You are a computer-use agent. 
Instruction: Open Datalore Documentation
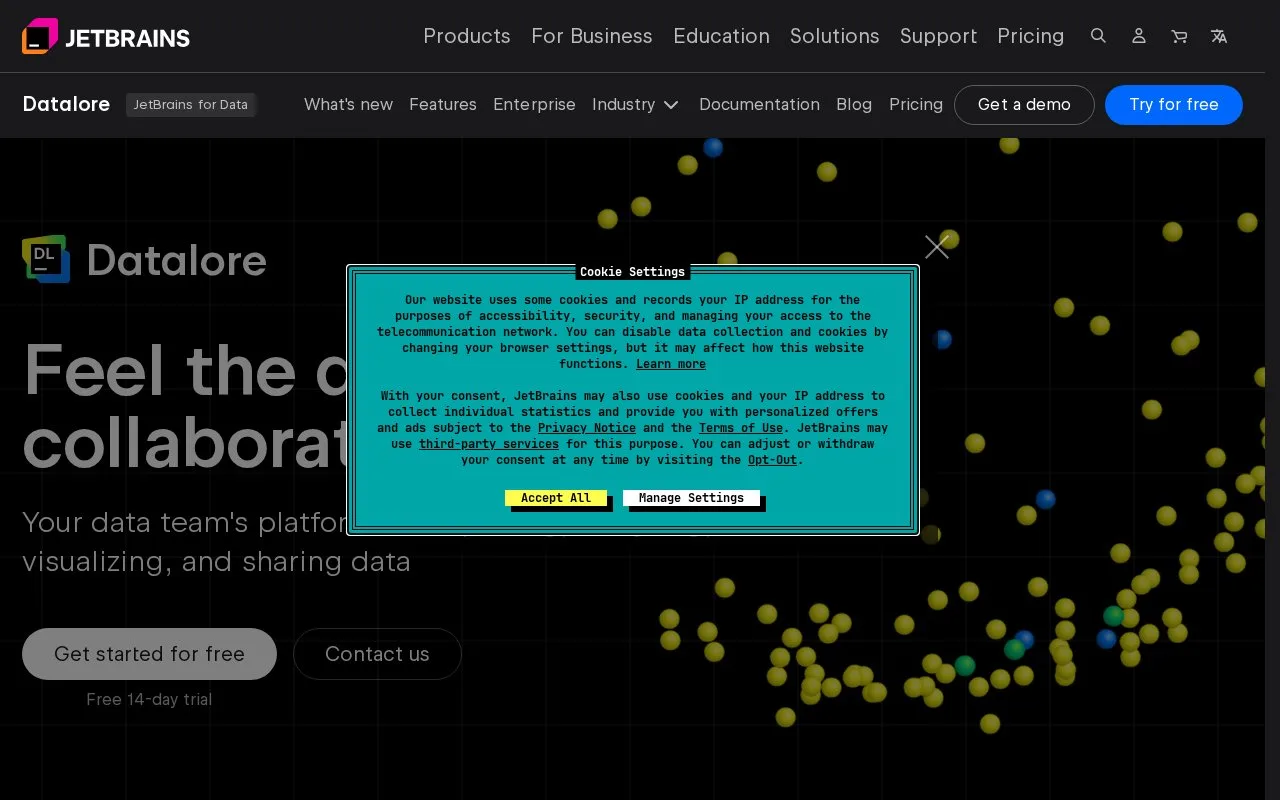759,104
